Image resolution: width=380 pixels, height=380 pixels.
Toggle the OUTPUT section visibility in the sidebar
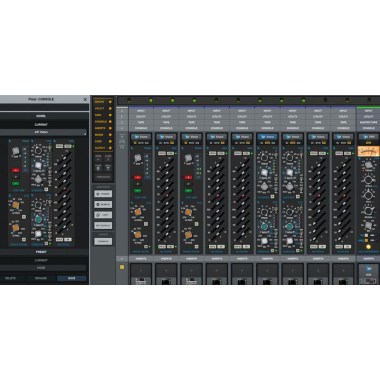[103, 148]
